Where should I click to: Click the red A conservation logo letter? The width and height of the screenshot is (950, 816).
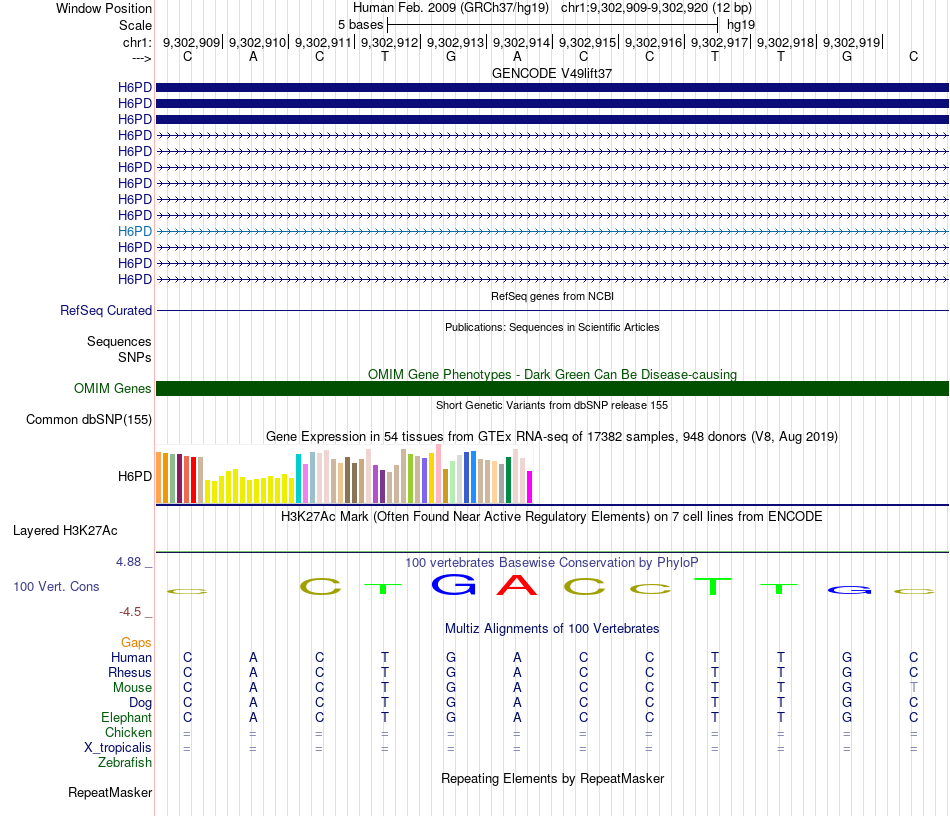pos(517,585)
